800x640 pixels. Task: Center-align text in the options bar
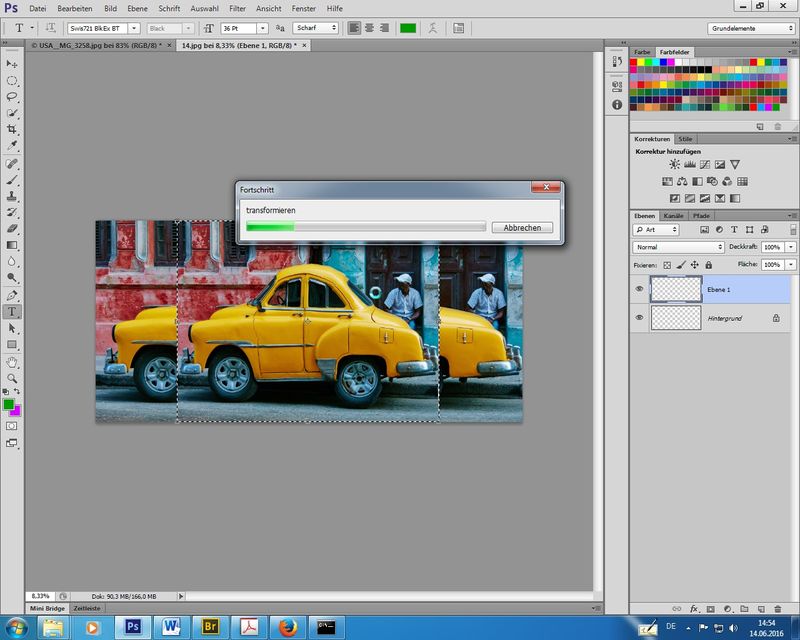[368, 28]
